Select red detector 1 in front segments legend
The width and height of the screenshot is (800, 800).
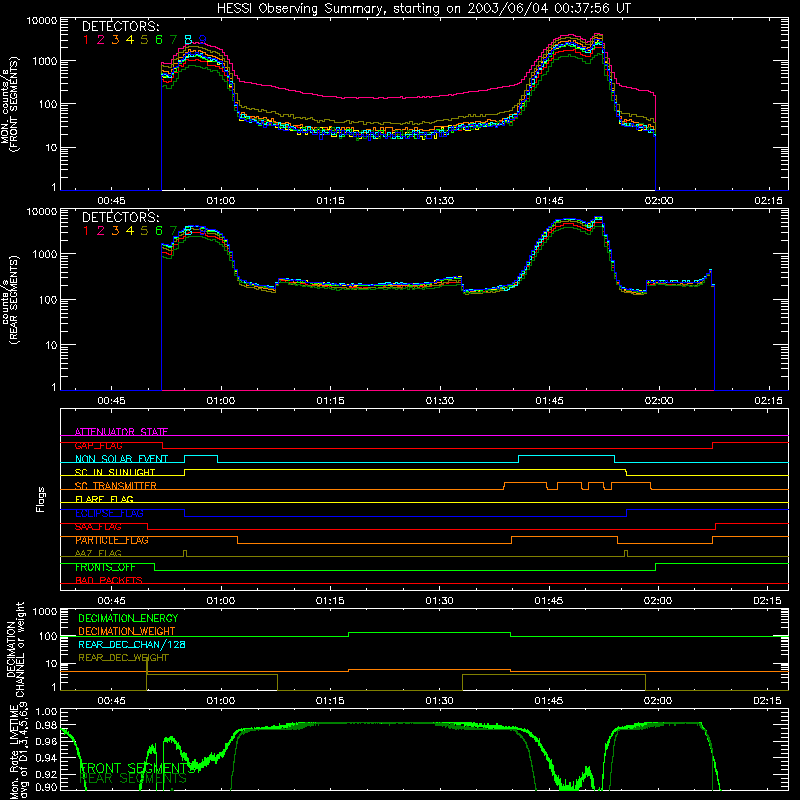pos(86,40)
